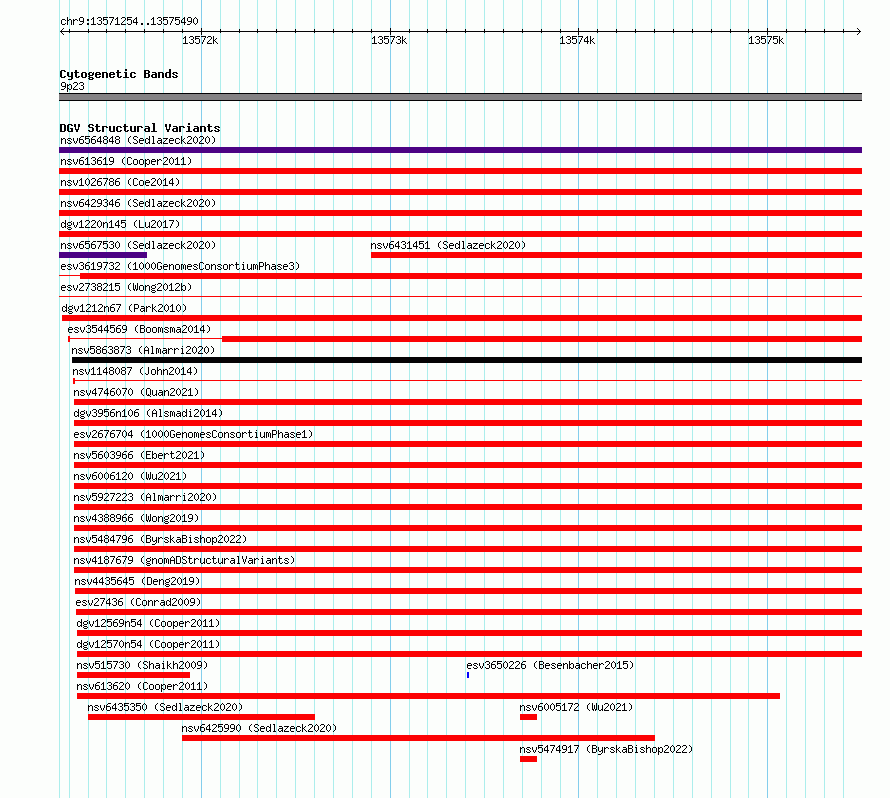Click the small red nsv5474917 bar
The image size is (890, 798).
pyautogui.click(x=528, y=759)
